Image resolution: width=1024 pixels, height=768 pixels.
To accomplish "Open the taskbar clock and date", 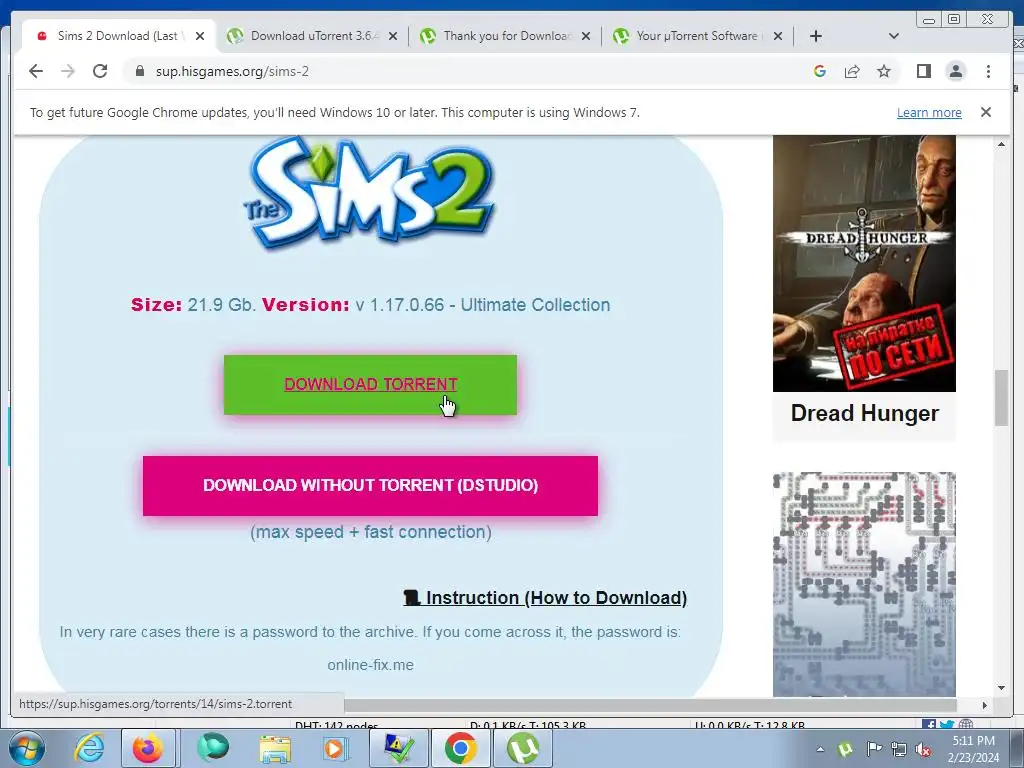I will (x=973, y=749).
